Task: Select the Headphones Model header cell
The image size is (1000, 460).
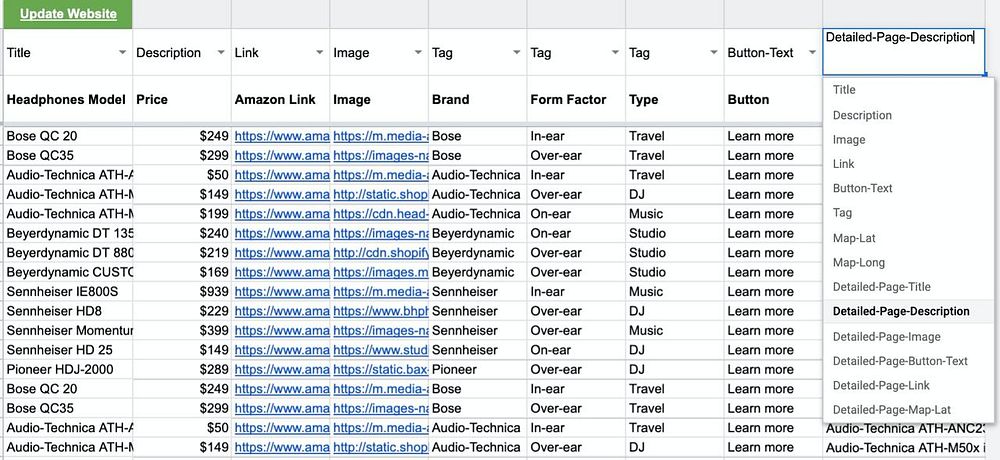Action: click(66, 100)
